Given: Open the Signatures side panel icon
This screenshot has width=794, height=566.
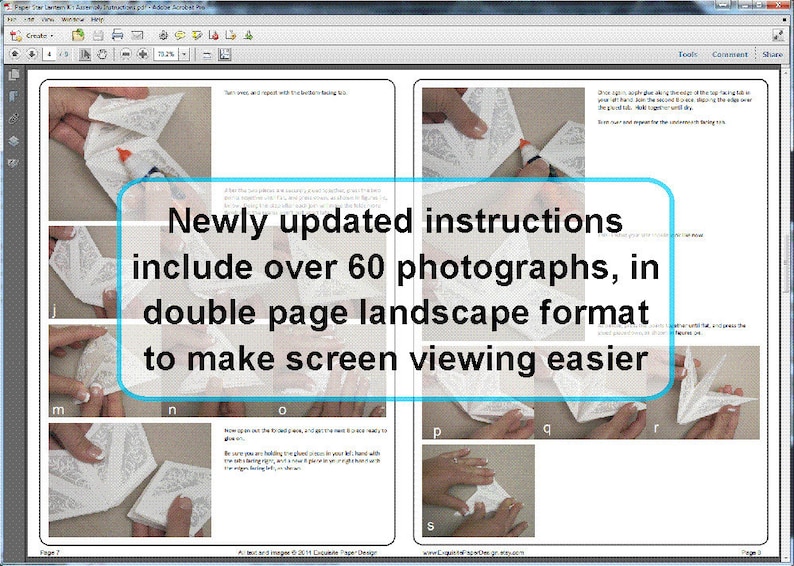Looking at the screenshot, I should point(14,163).
